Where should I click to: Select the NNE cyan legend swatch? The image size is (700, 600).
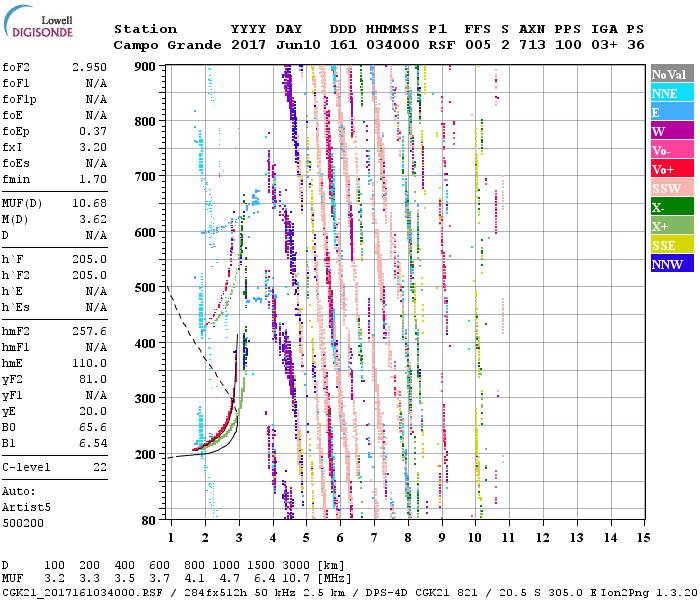pyautogui.click(x=672, y=93)
